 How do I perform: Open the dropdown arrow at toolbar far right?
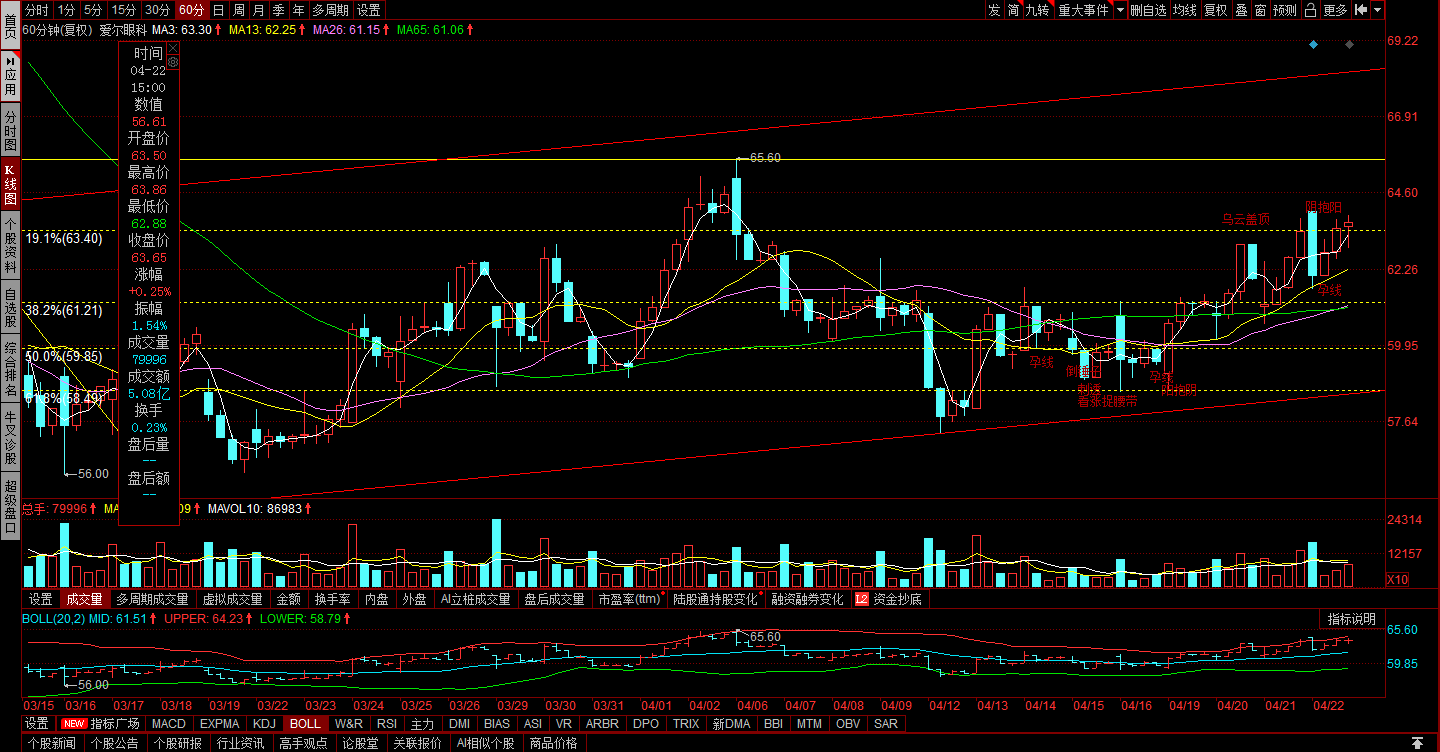coord(1378,10)
